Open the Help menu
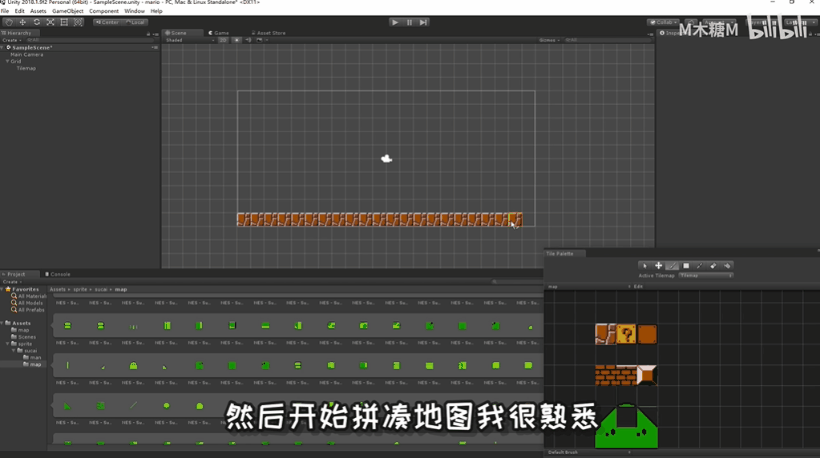Image resolution: width=820 pixels, height=458 pixels. tap(156, 11)
